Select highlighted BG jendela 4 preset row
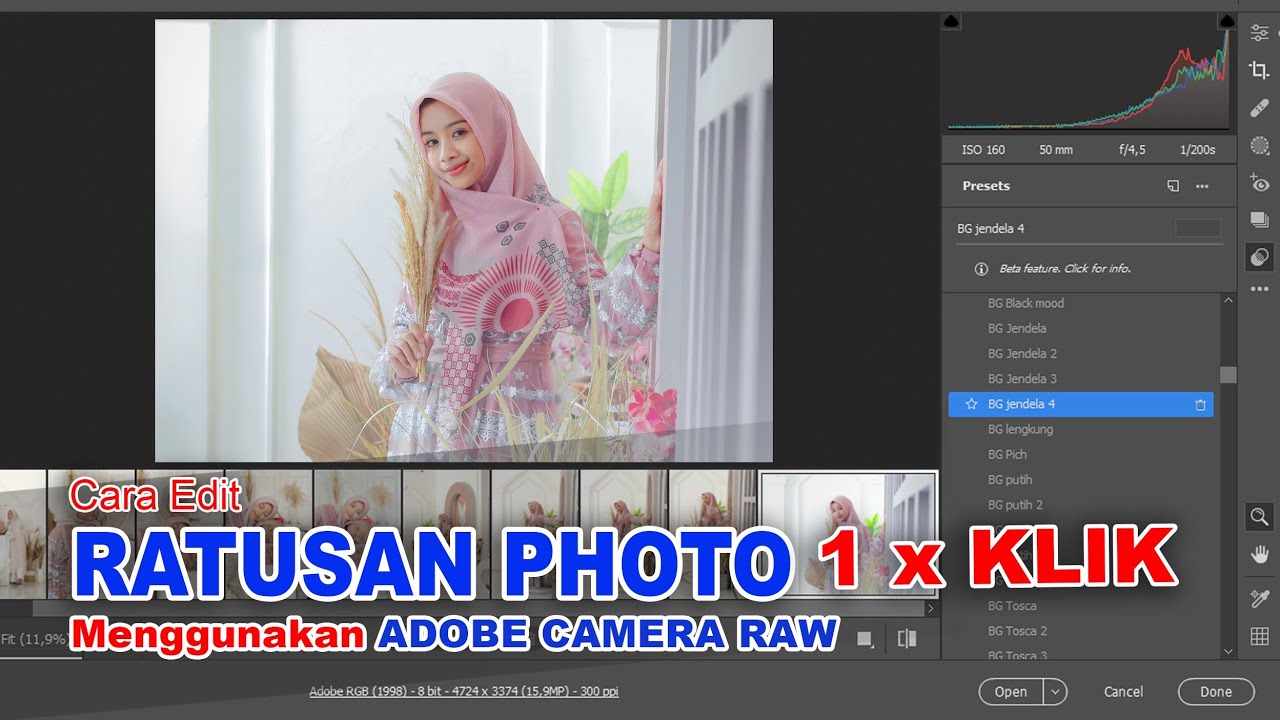1280x720 pixels. (1081, 404)
